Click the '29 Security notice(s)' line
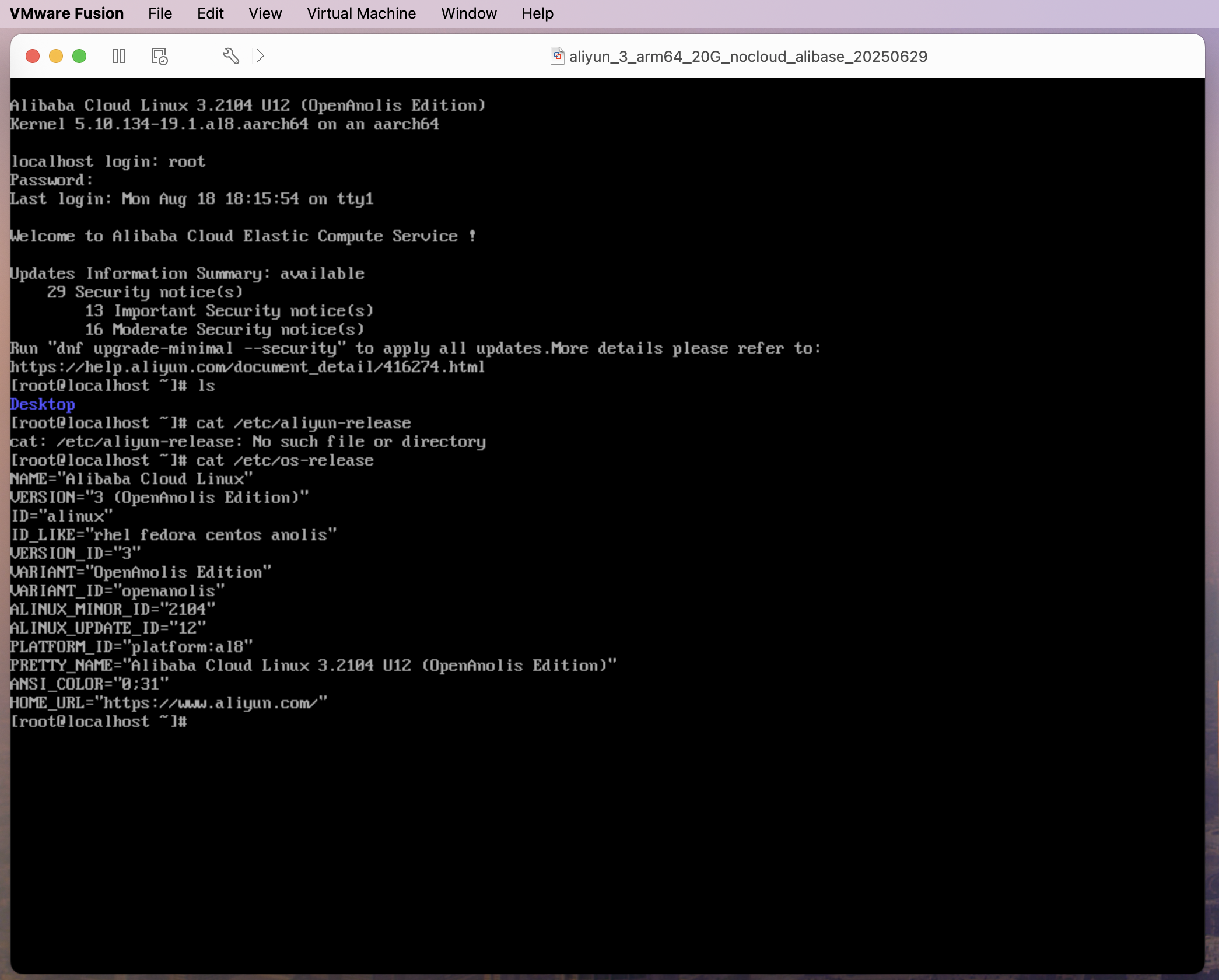Viewport: 1219px width, 980px height. 145,292
